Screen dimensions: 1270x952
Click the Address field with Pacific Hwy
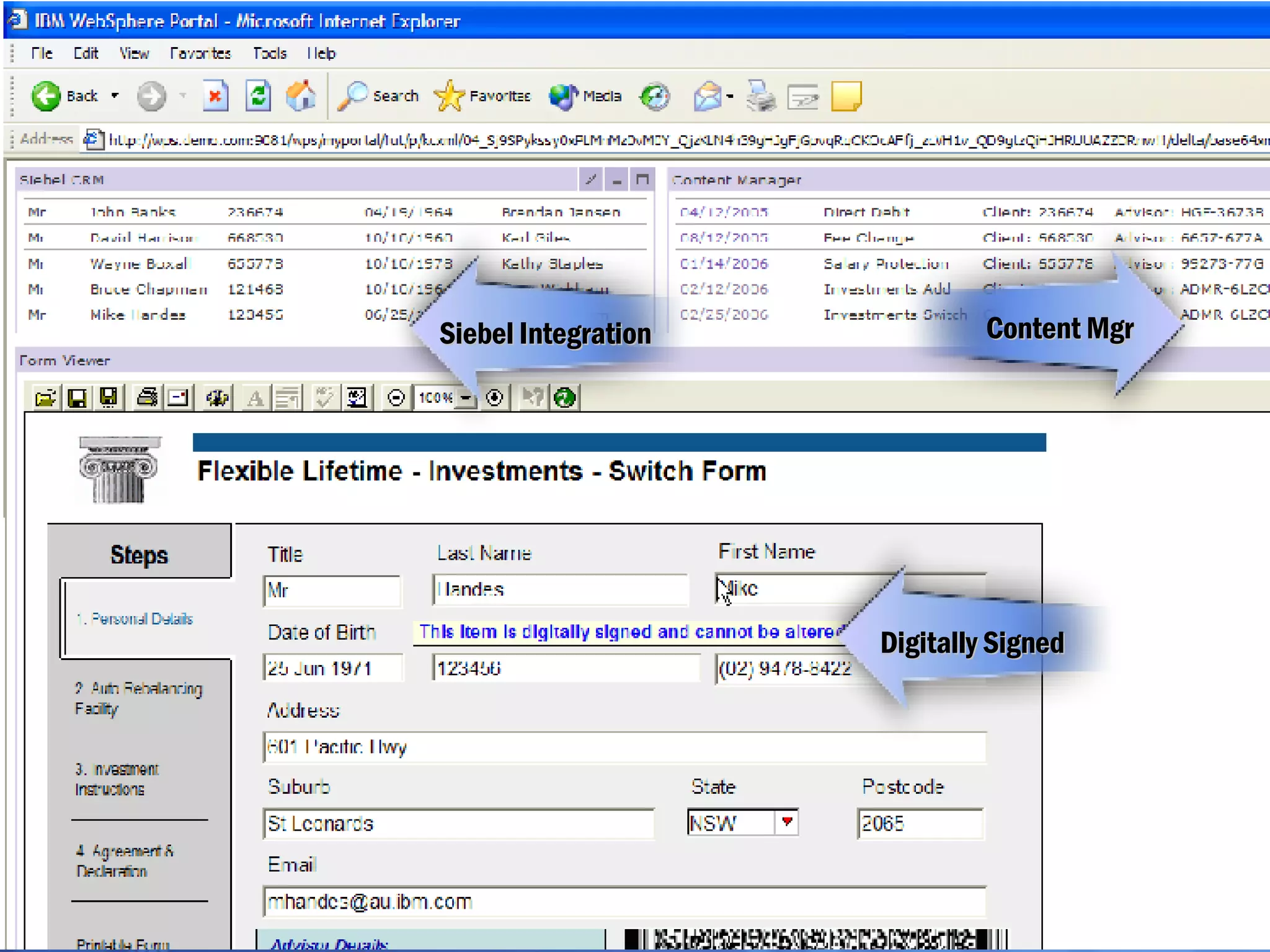624,747
